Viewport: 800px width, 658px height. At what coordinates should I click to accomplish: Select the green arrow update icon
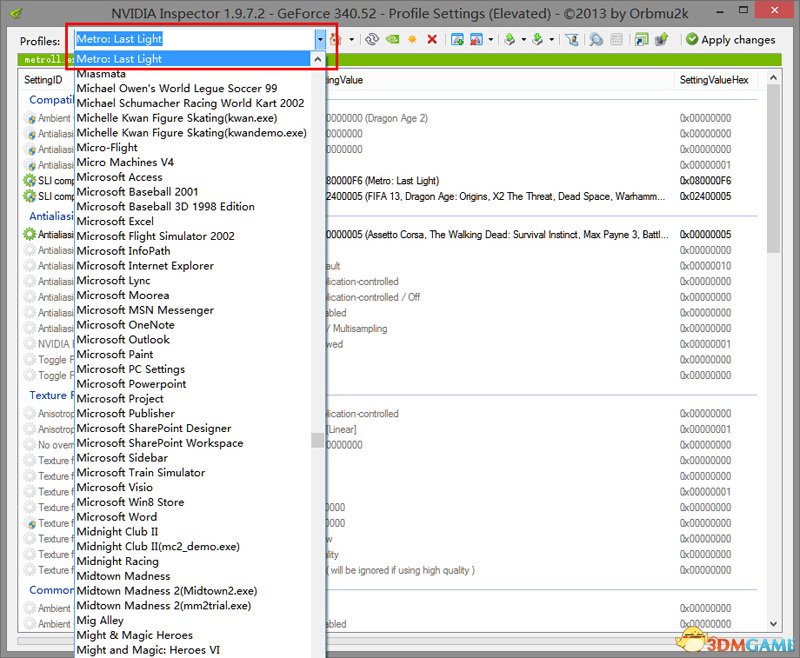point(661,39)
